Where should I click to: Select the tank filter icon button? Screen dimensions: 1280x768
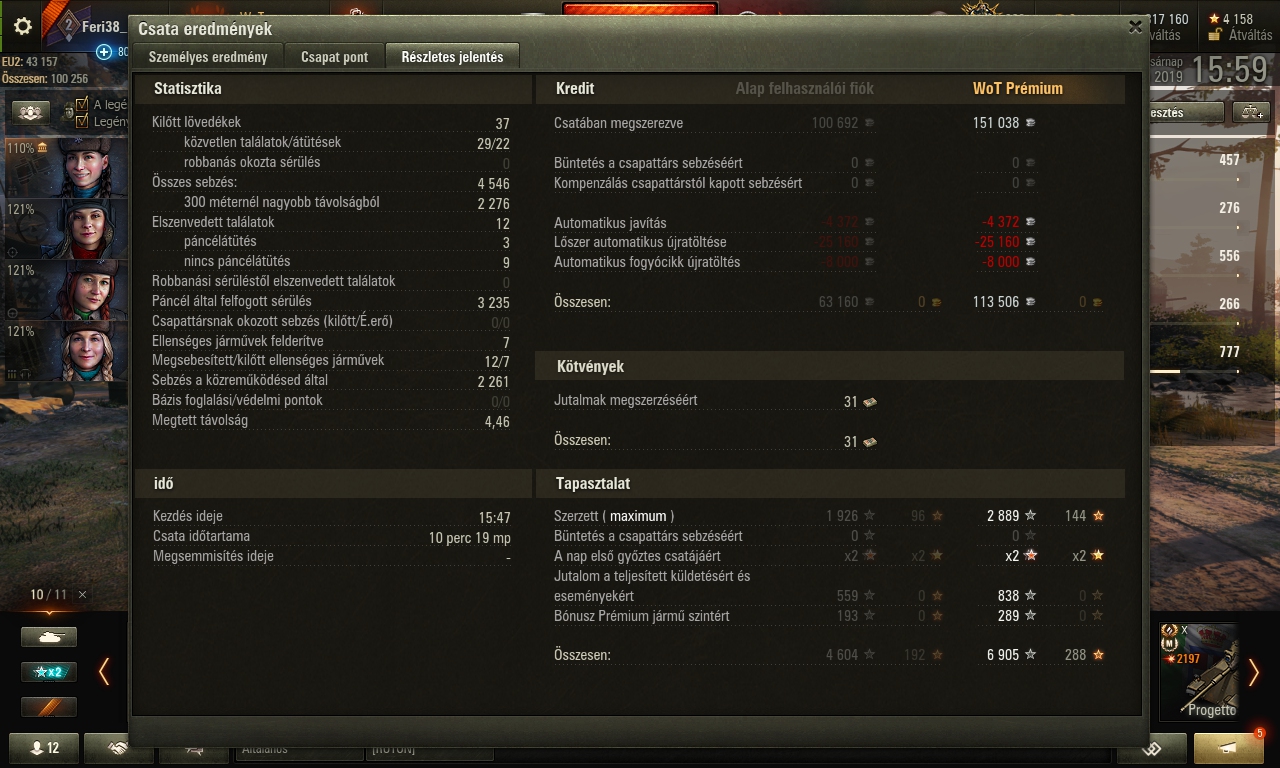pos(49,636)
